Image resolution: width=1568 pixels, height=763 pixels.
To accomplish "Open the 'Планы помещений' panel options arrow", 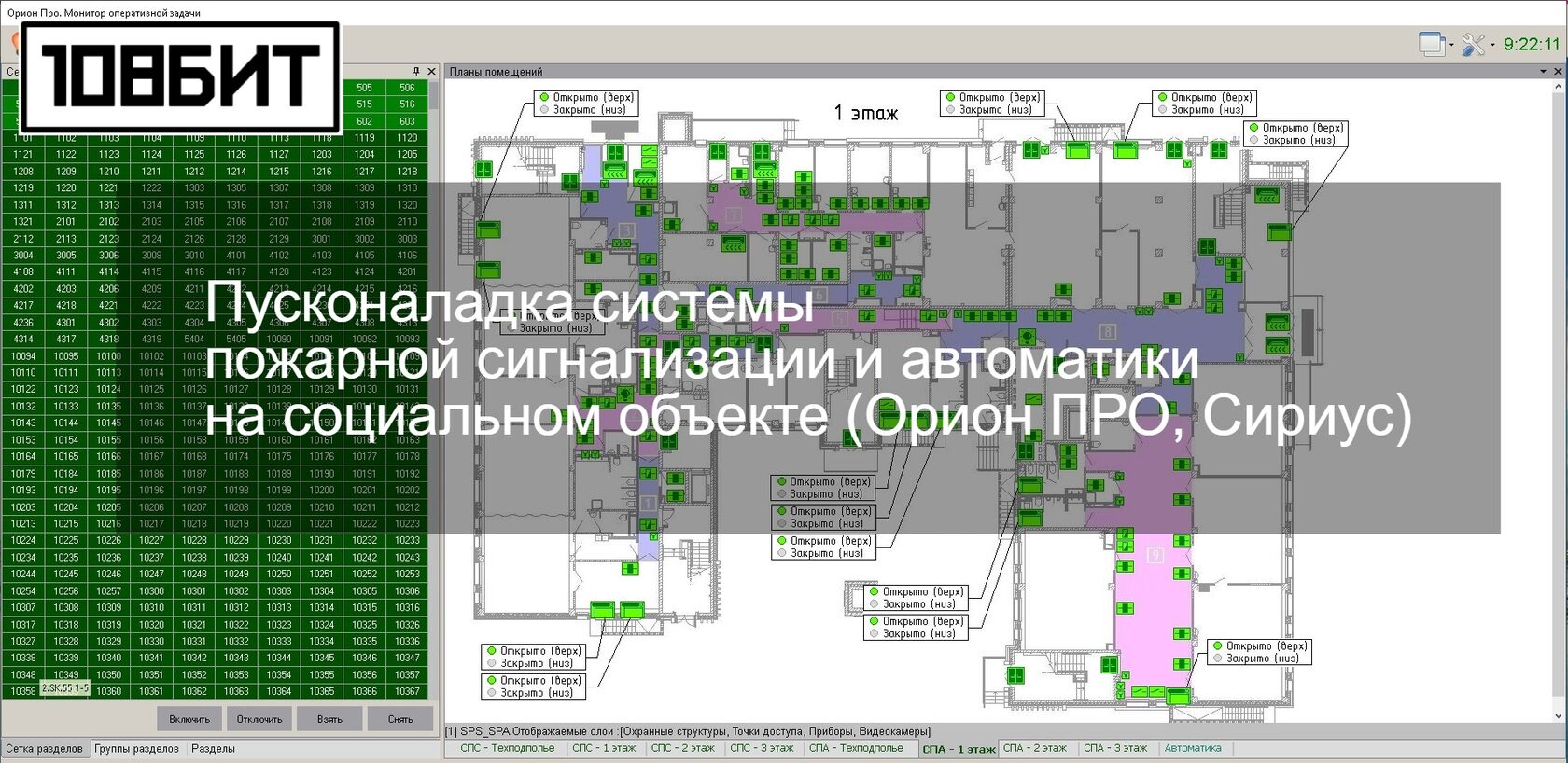I will click(x=1543, y=71).
